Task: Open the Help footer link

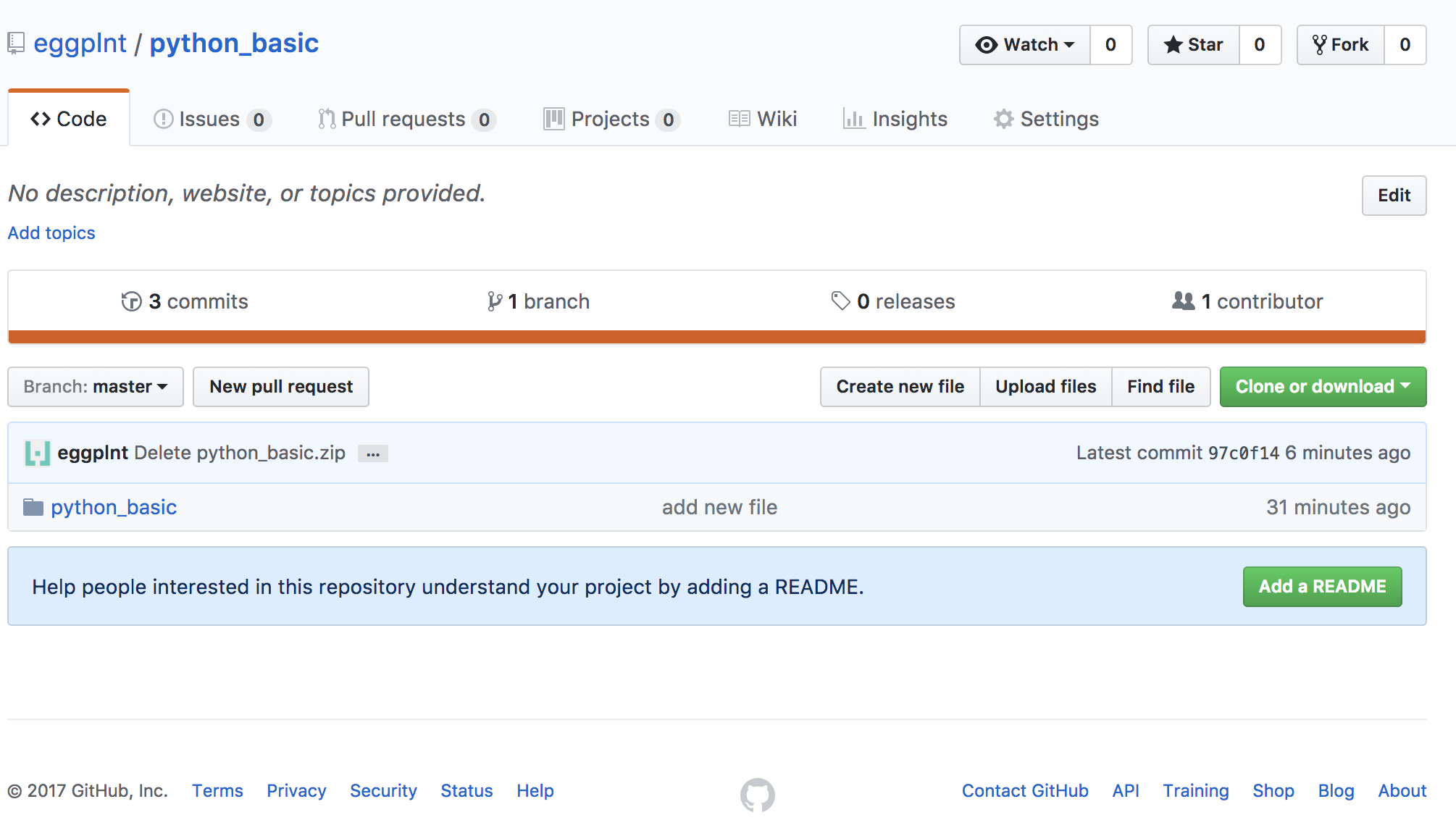Action: (x=535, y=791)
